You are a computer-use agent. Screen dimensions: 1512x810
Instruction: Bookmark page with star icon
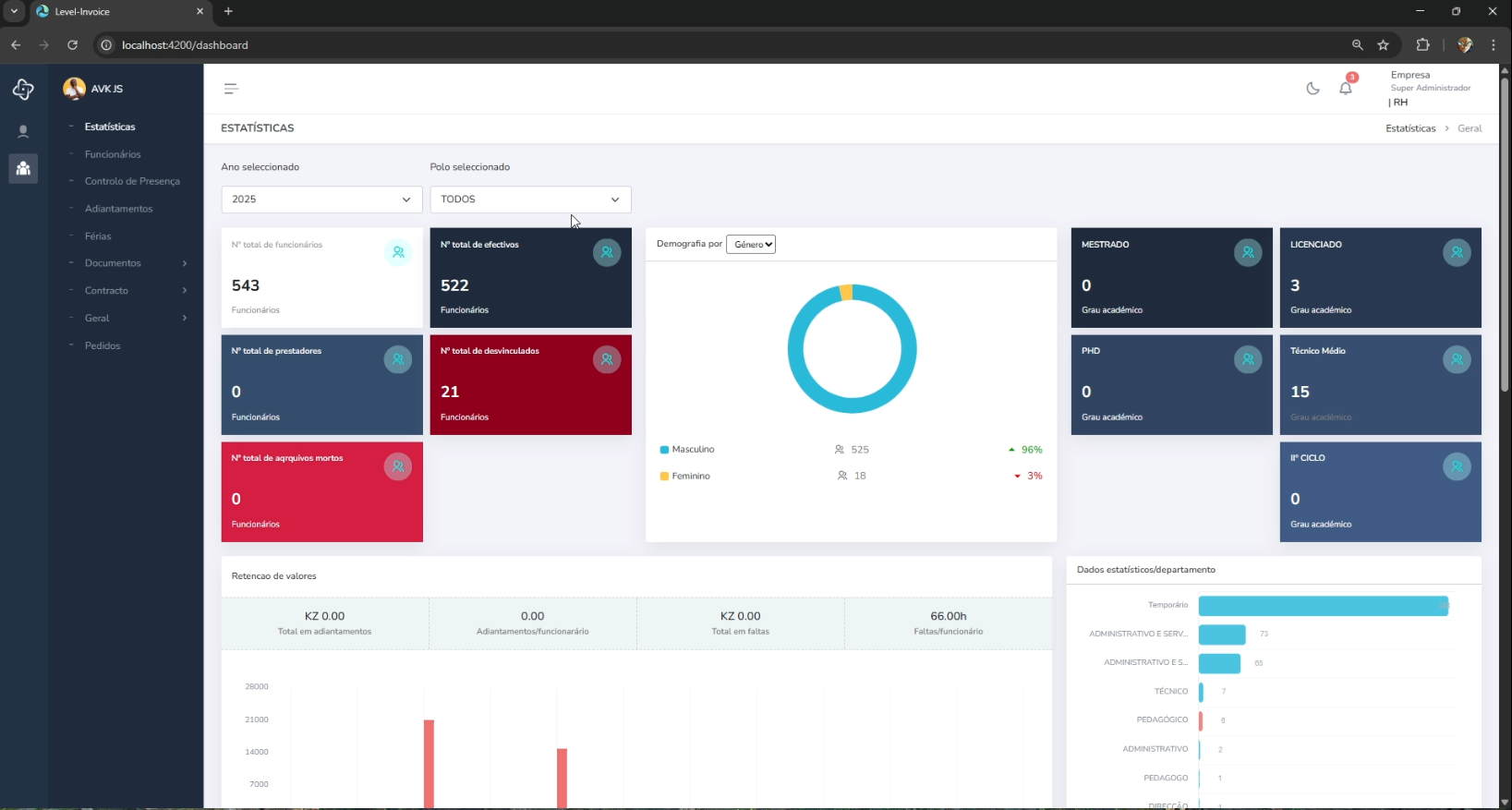(1383, 44)
